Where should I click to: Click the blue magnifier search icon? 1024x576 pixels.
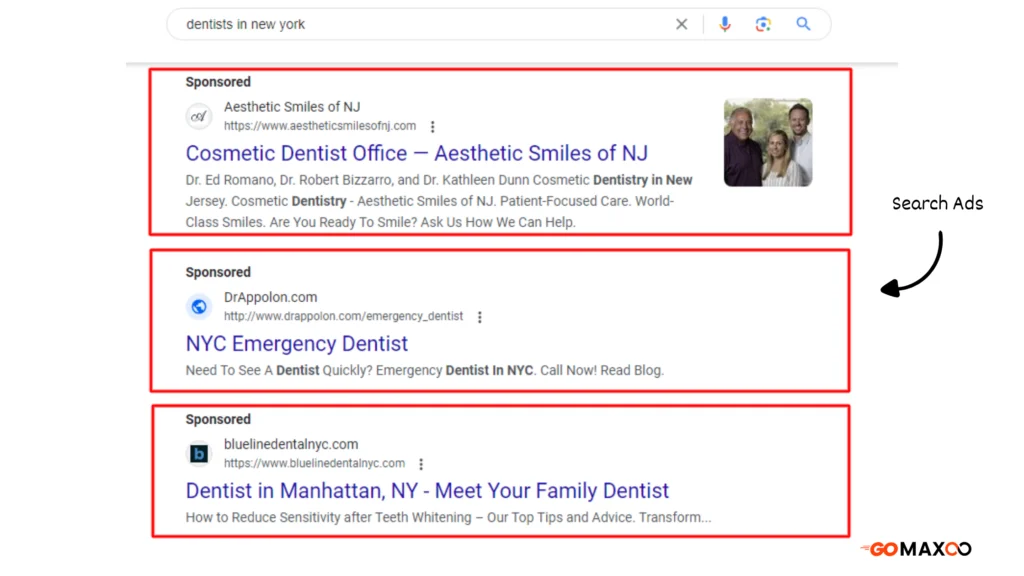click(x=803, y=24)
